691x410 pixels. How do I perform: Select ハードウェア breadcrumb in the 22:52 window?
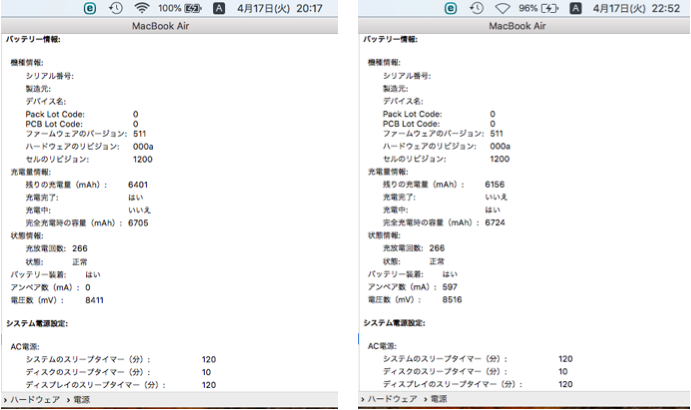(392, 399)
